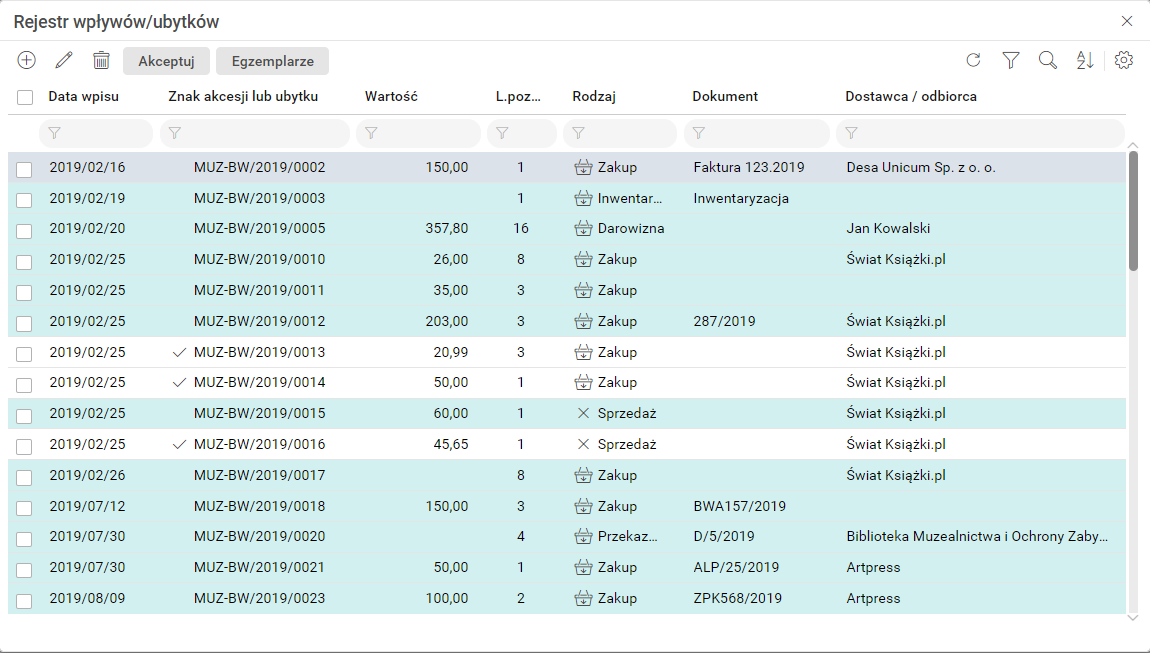Check the row MUZ-BW/2019/0018
The height and width of the screenshot is (653, 1150).
(24, 508)
